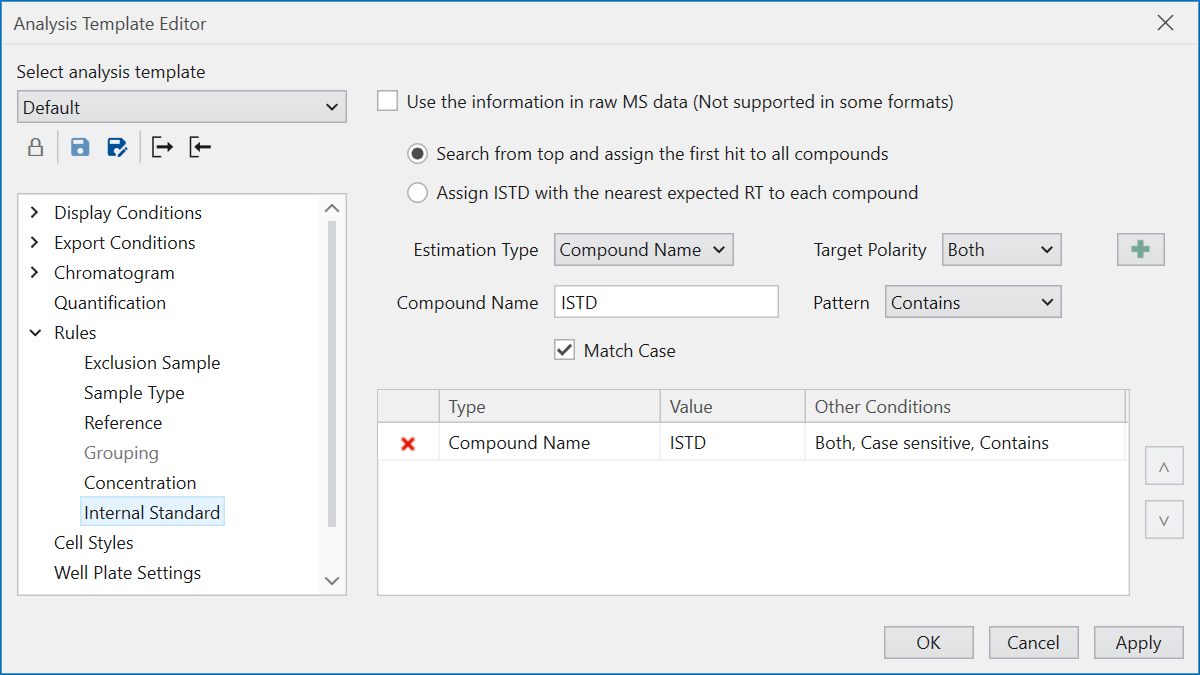Uncheck the Match Case checkbox

point(565,350)
